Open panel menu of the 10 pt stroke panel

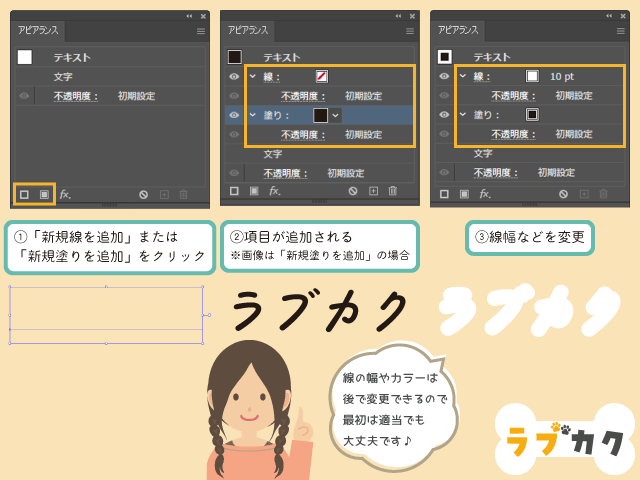pos(621,31)
